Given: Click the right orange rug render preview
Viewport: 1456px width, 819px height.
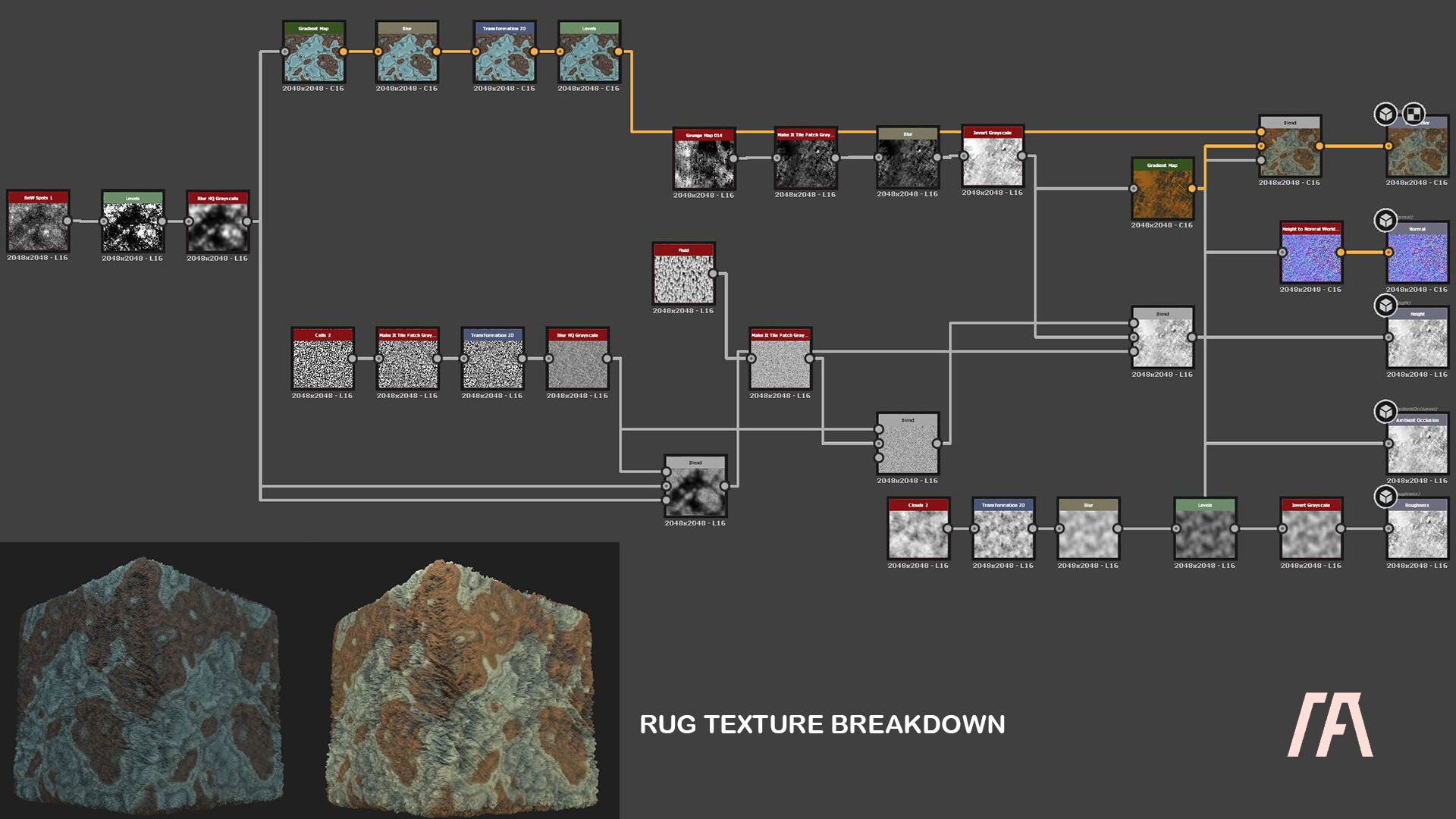Looking at the screenshot, I should 463,686.
